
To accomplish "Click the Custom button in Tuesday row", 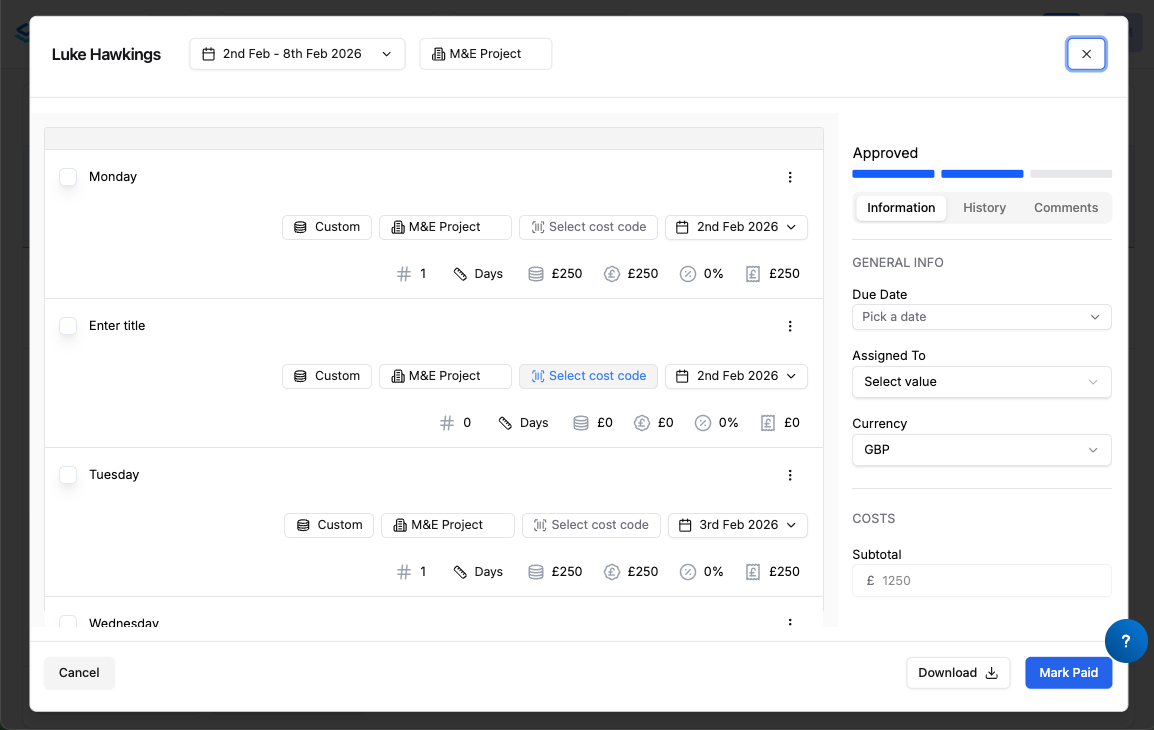I will click(329, 525).
